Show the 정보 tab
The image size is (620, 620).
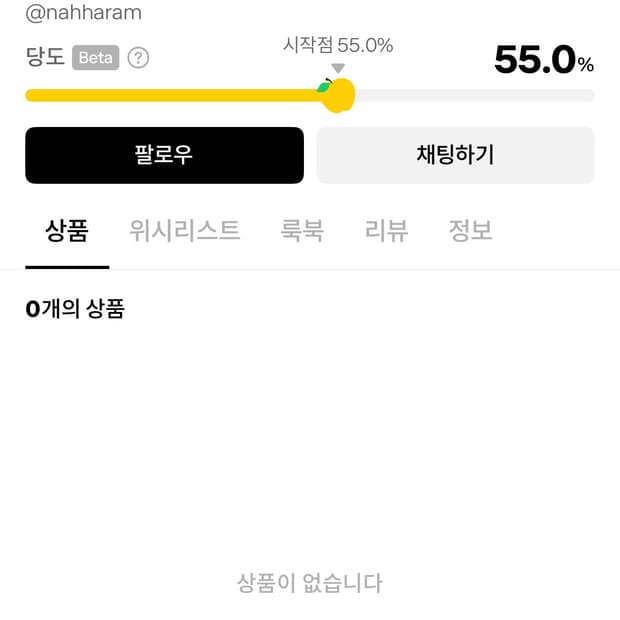click(x=470, y=232)
